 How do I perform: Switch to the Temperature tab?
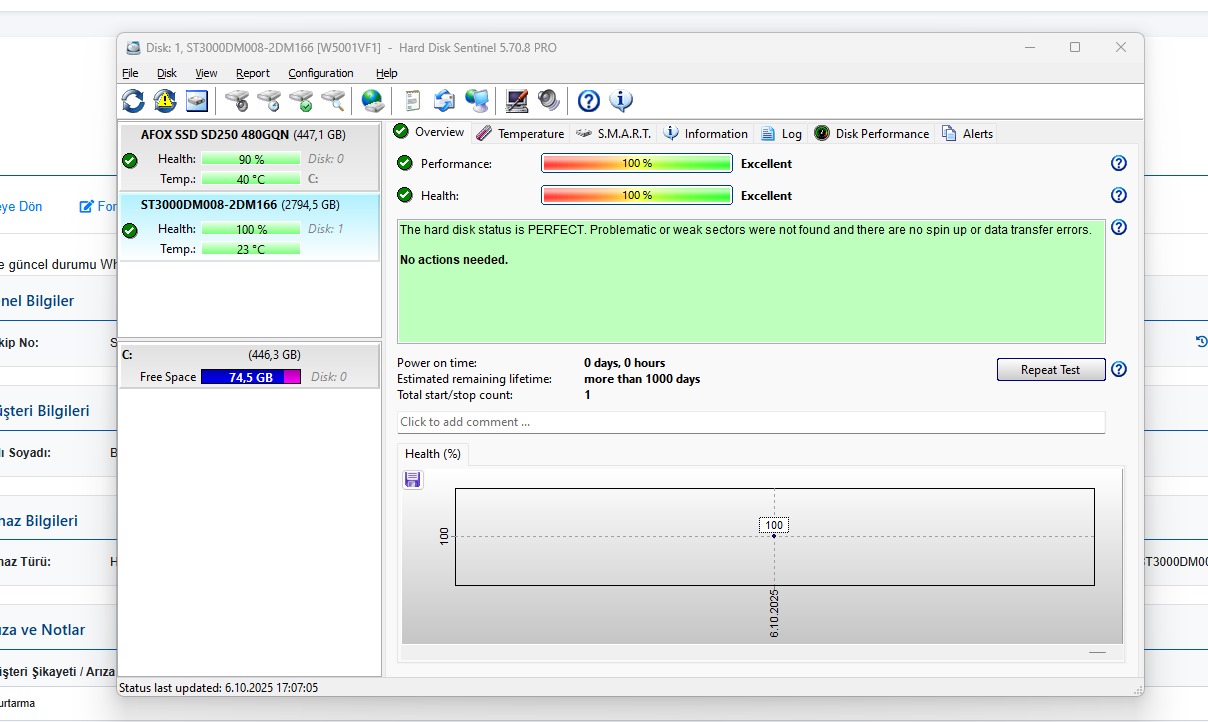click(520, 133)
